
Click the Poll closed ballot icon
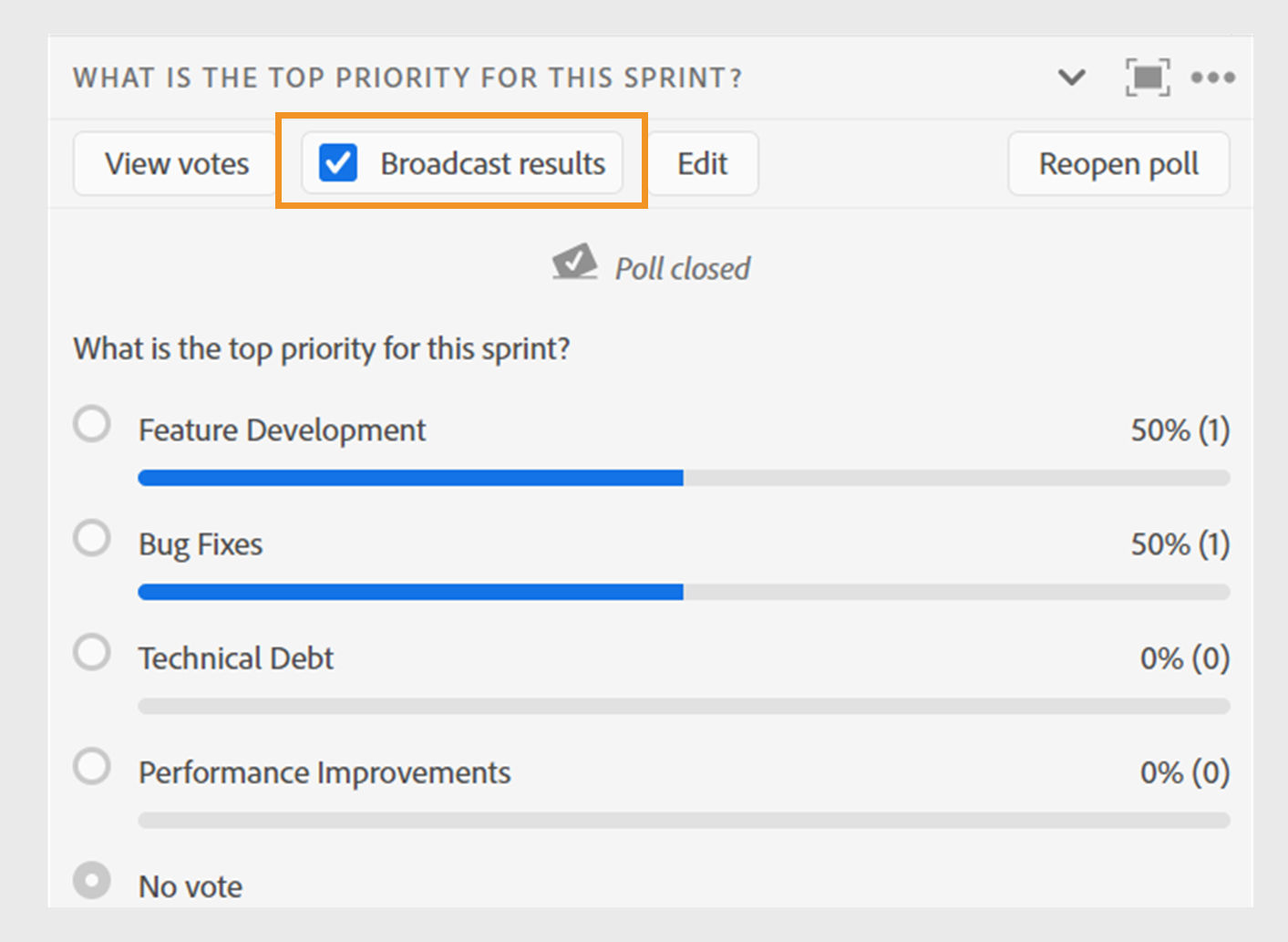click(574, 263)
